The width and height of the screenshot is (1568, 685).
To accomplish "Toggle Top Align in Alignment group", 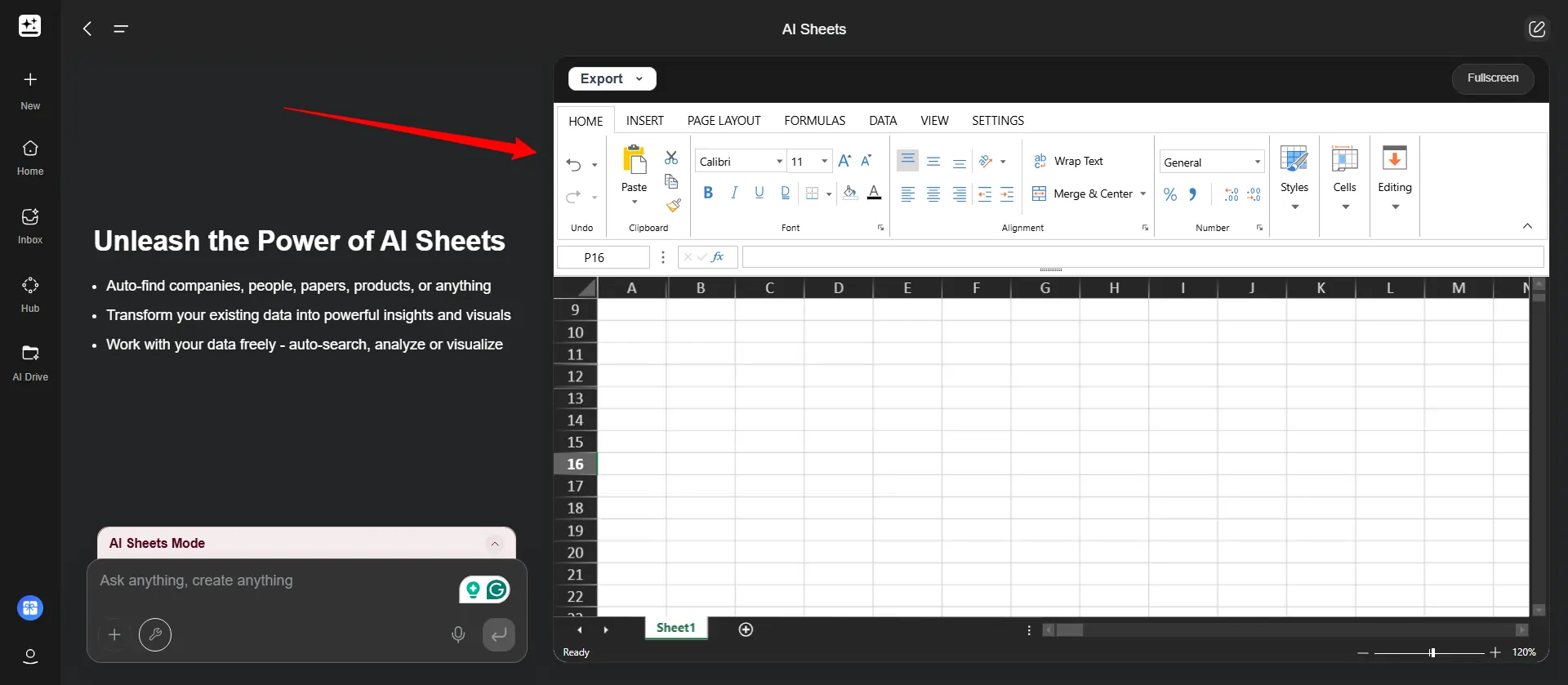I will (x=907, y=160).
